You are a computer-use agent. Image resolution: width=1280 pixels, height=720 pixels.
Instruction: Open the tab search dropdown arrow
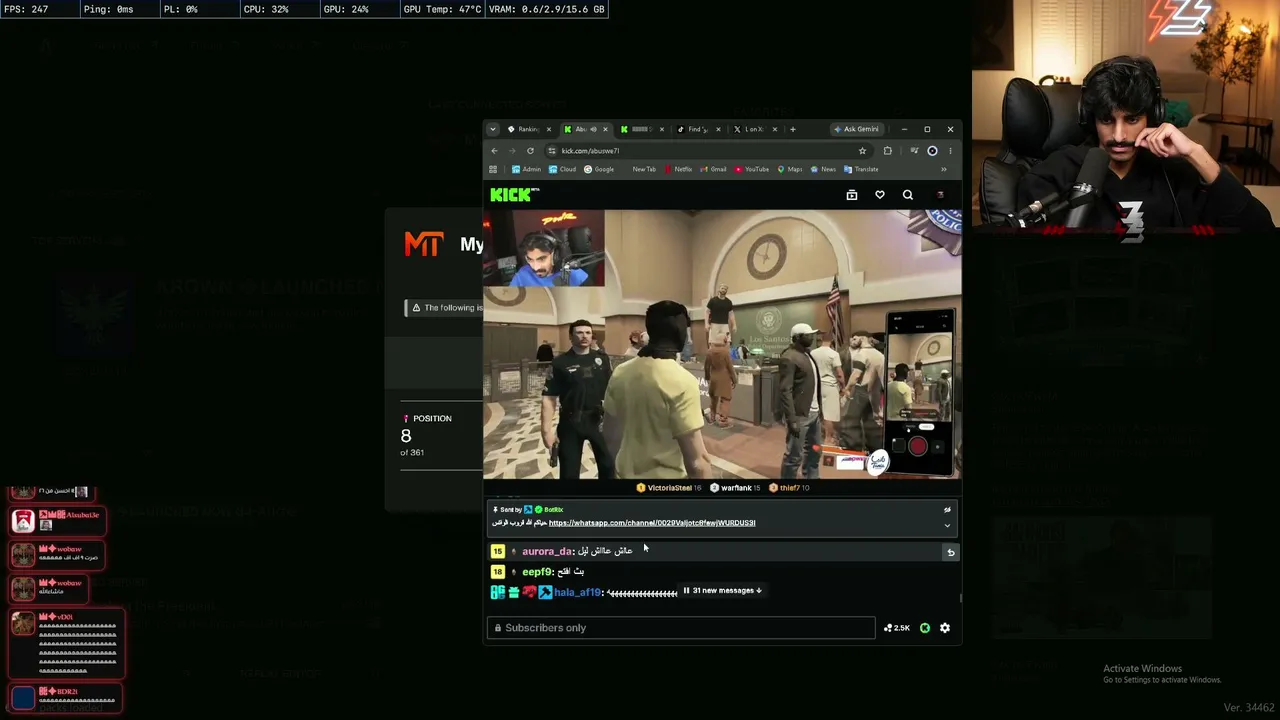click(x=492, y=129)
